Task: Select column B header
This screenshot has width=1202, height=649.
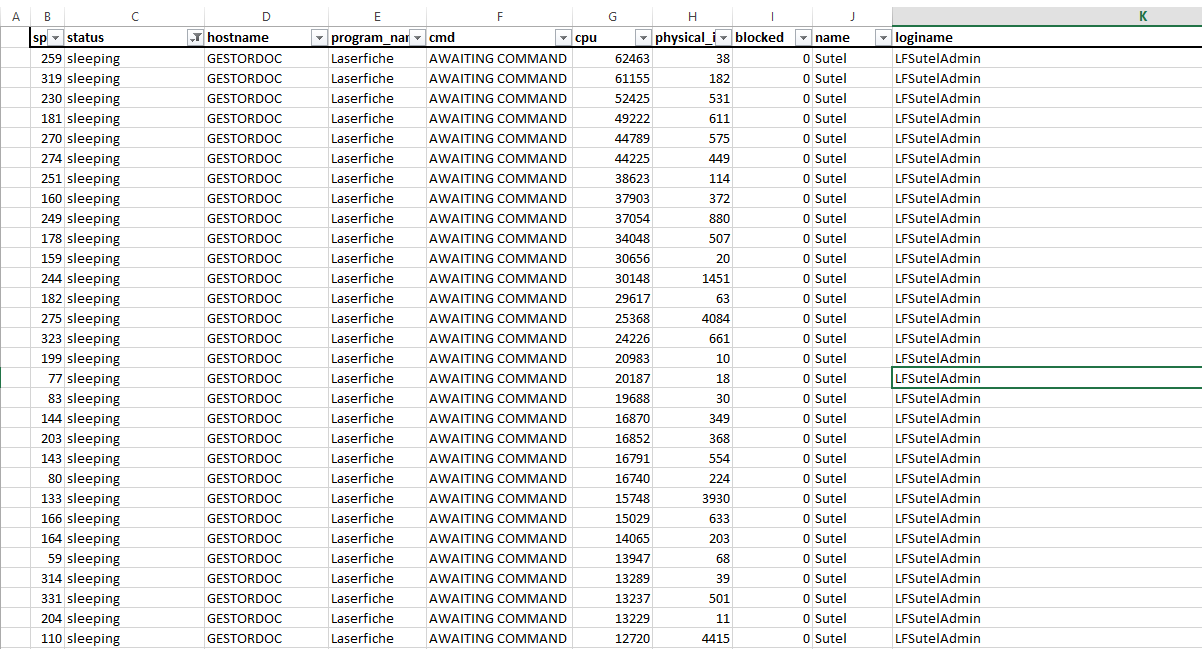Action: (x=47, y=17)
